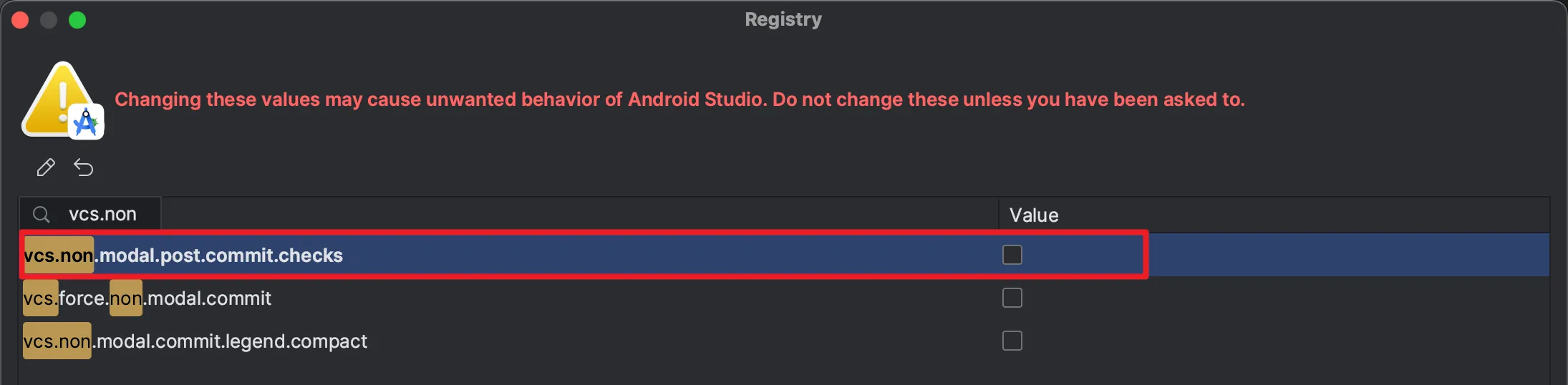The height and width of the screenshot is (385, 1568).
Task: Click the red warning message text
Action: (679, 99)
